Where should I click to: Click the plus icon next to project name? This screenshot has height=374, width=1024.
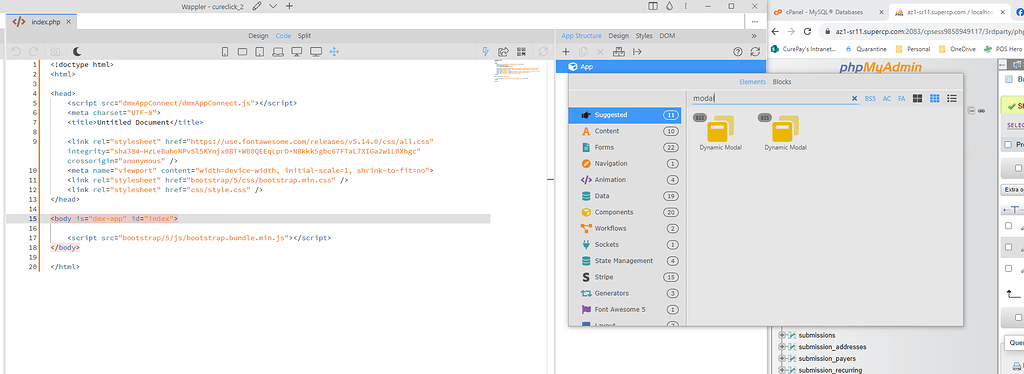[289, 6]
